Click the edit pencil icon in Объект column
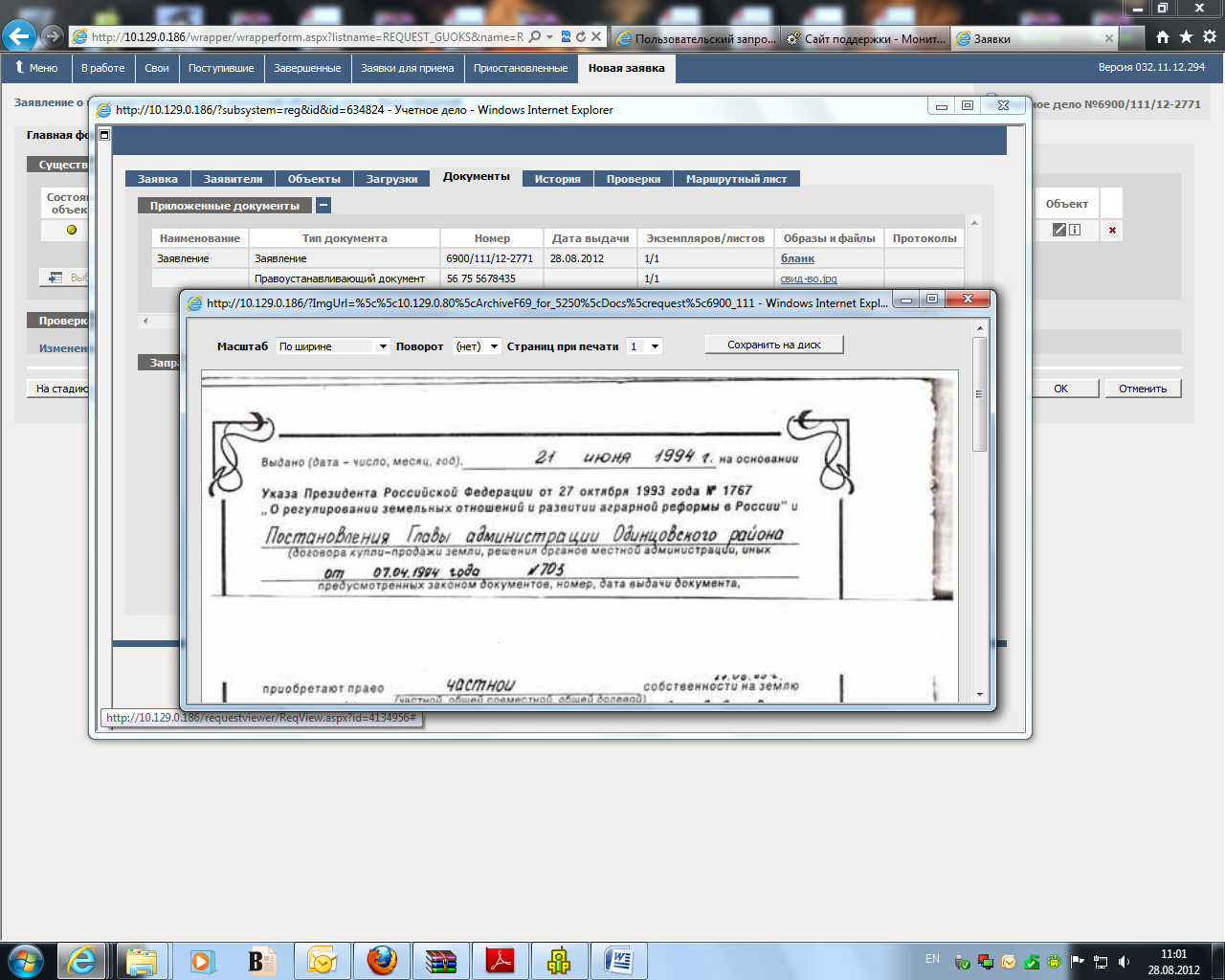Viewport: 1225px width, 980px height. pos(1058,230)
